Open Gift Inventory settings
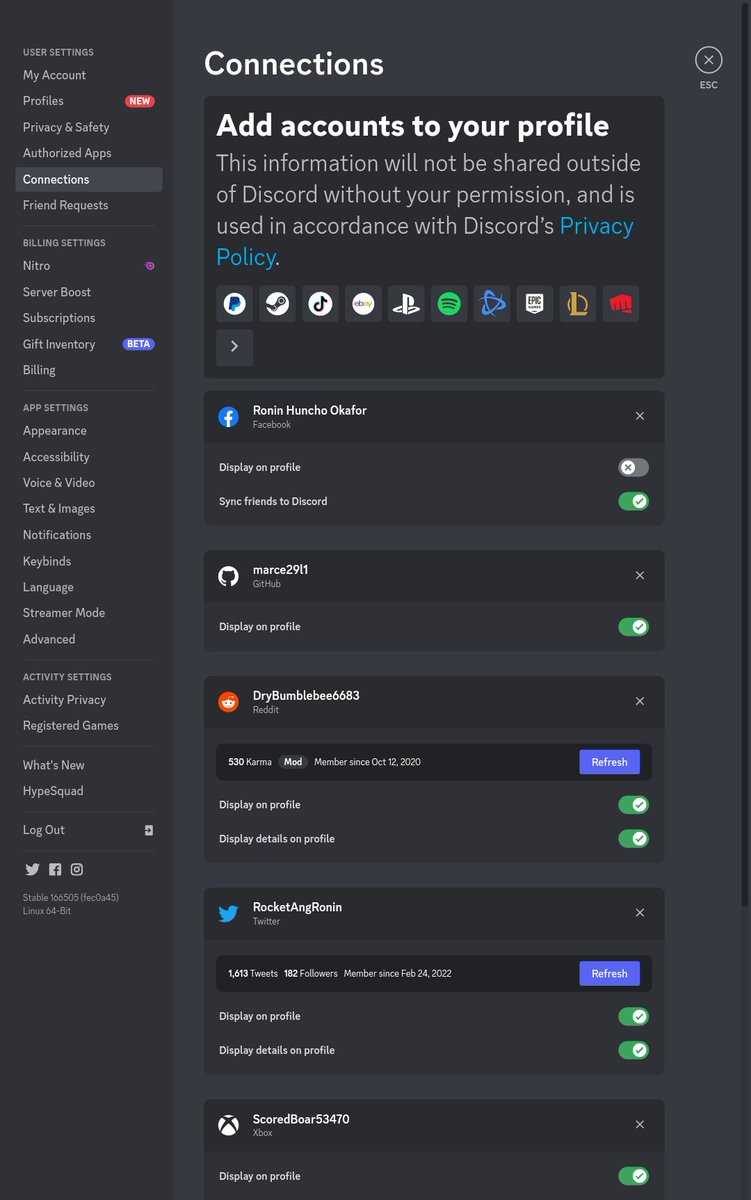 [89, 344]
